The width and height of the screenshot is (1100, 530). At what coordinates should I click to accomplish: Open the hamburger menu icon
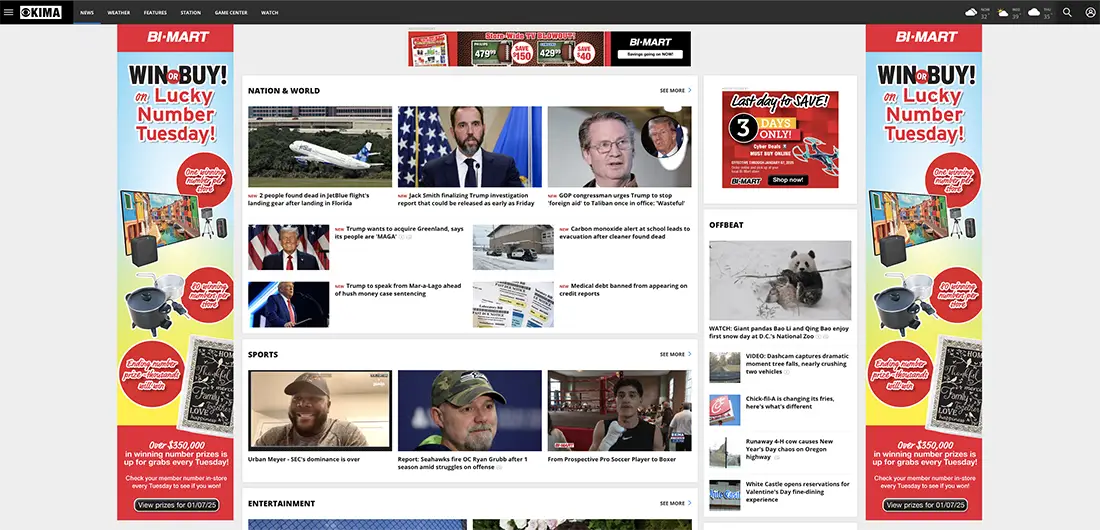coord(8,12)
